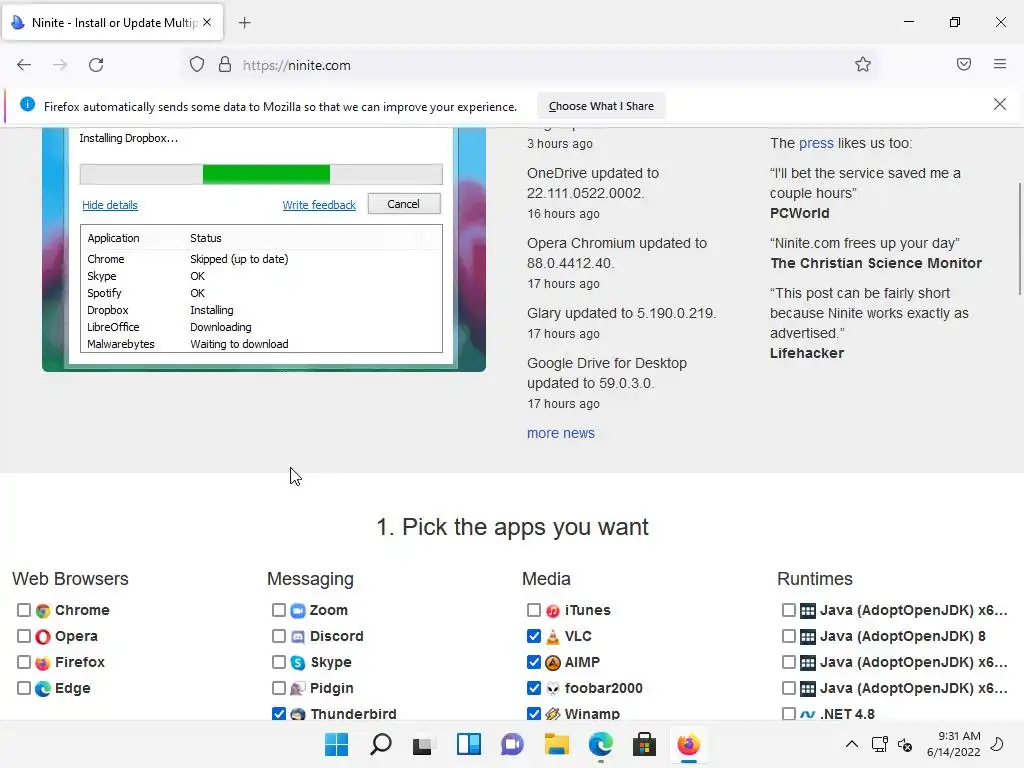The width and height of the screenshot is (1024, 768).
Task: Check the Zoom checkbox
Action: click(279, 610)
